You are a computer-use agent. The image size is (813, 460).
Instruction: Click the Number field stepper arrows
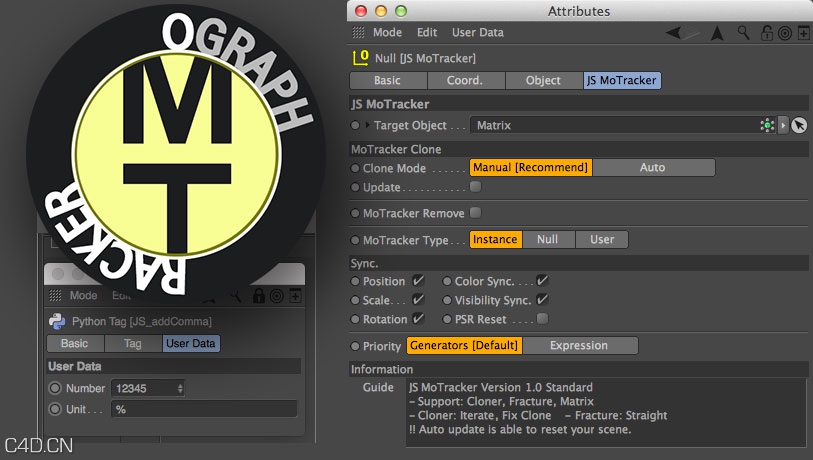click(180, 388)
